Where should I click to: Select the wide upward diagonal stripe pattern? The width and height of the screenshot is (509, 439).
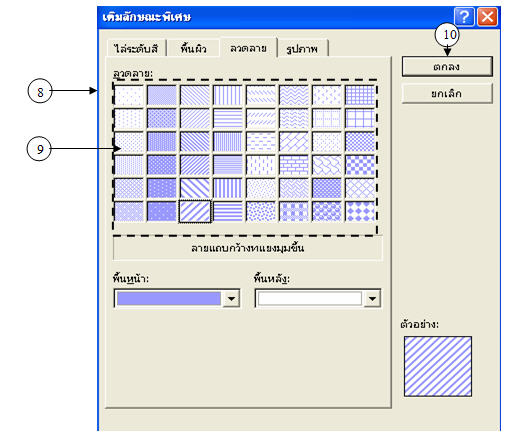pos(195,211)
